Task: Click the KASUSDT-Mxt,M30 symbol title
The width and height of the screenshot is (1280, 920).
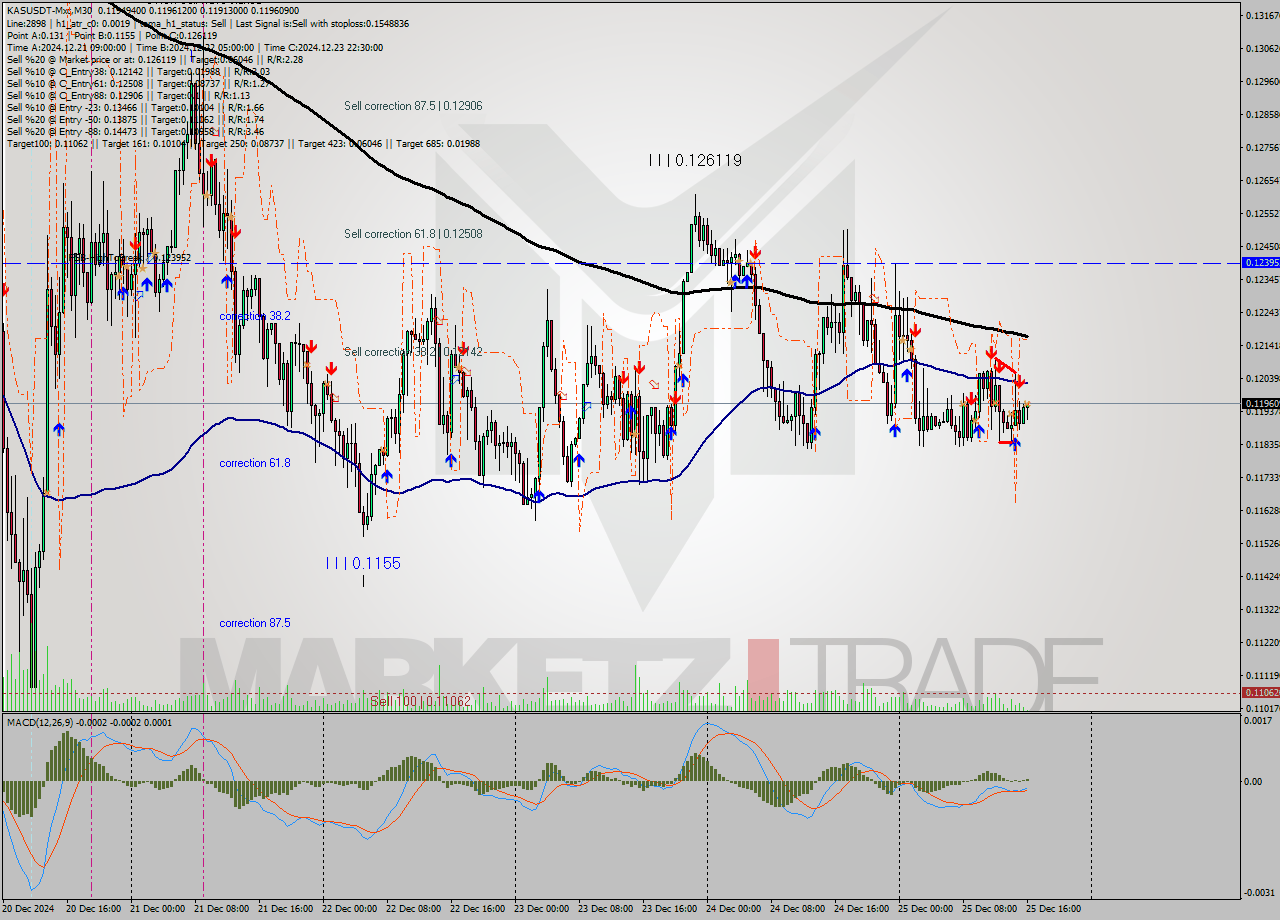Action: tap(49, 11)
